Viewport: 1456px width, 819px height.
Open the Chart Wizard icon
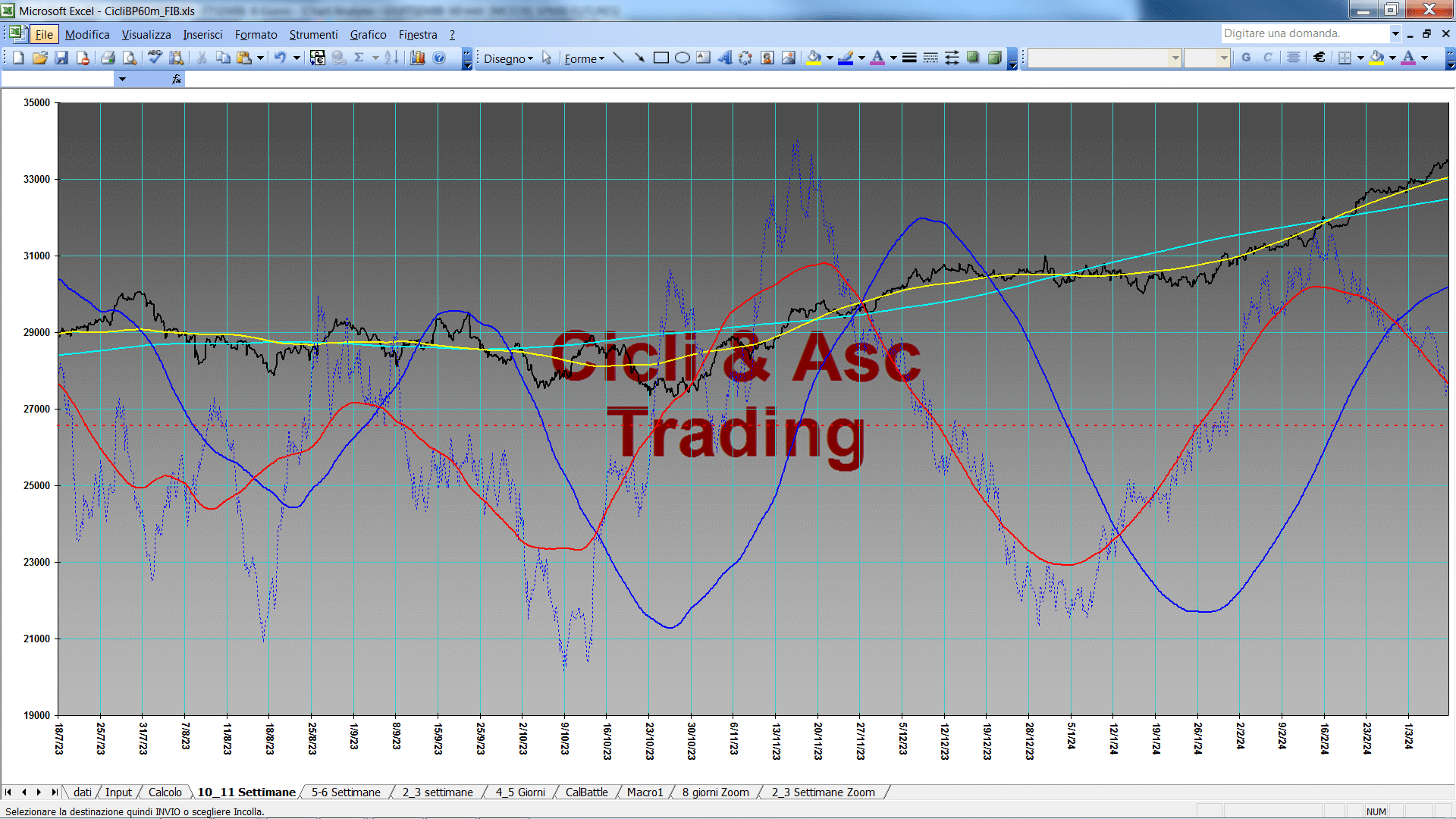point(418,58)
